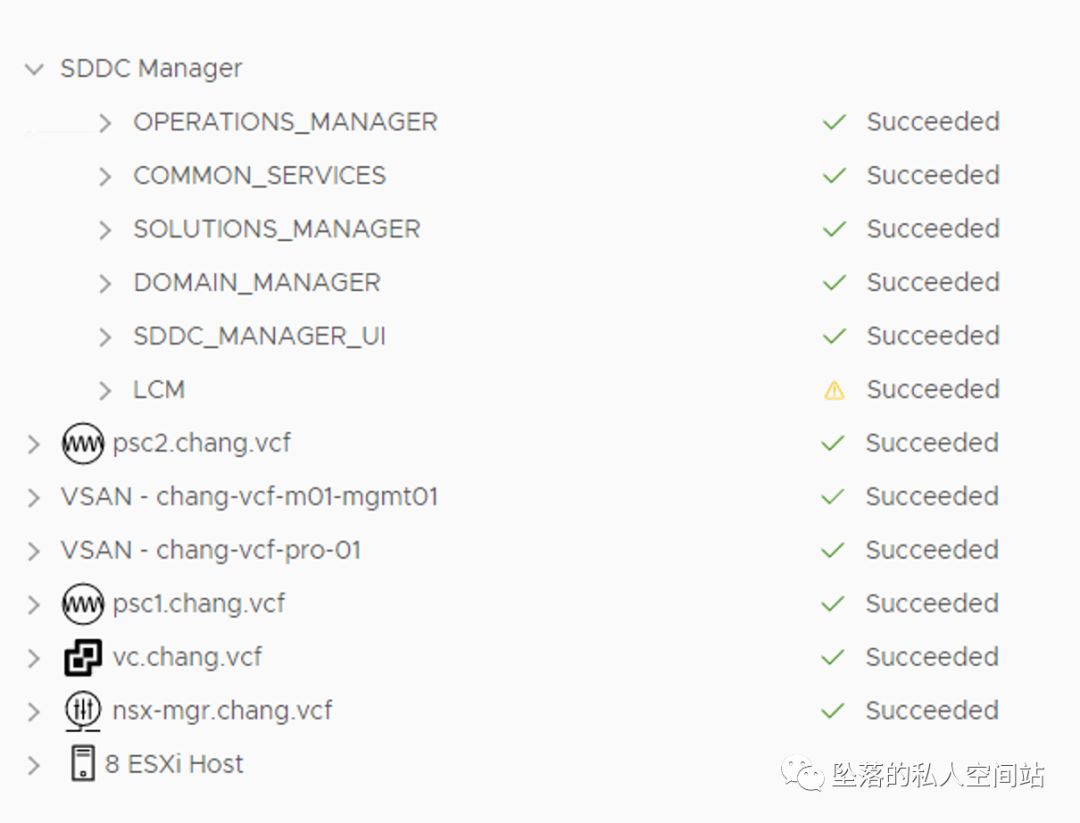Expand VSAN - chang-vcf-m01-mgmt01
Image resolution: width=1080 pixels, height=823 pixels.
(35, 497)
